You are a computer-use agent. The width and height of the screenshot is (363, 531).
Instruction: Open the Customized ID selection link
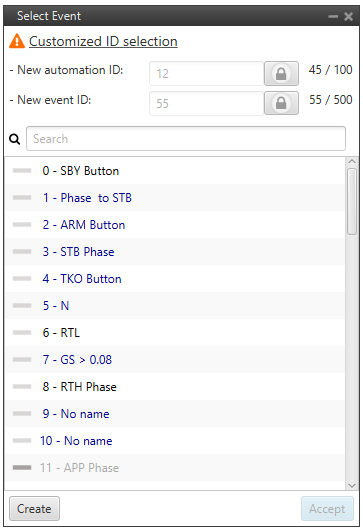click(103, 41)
